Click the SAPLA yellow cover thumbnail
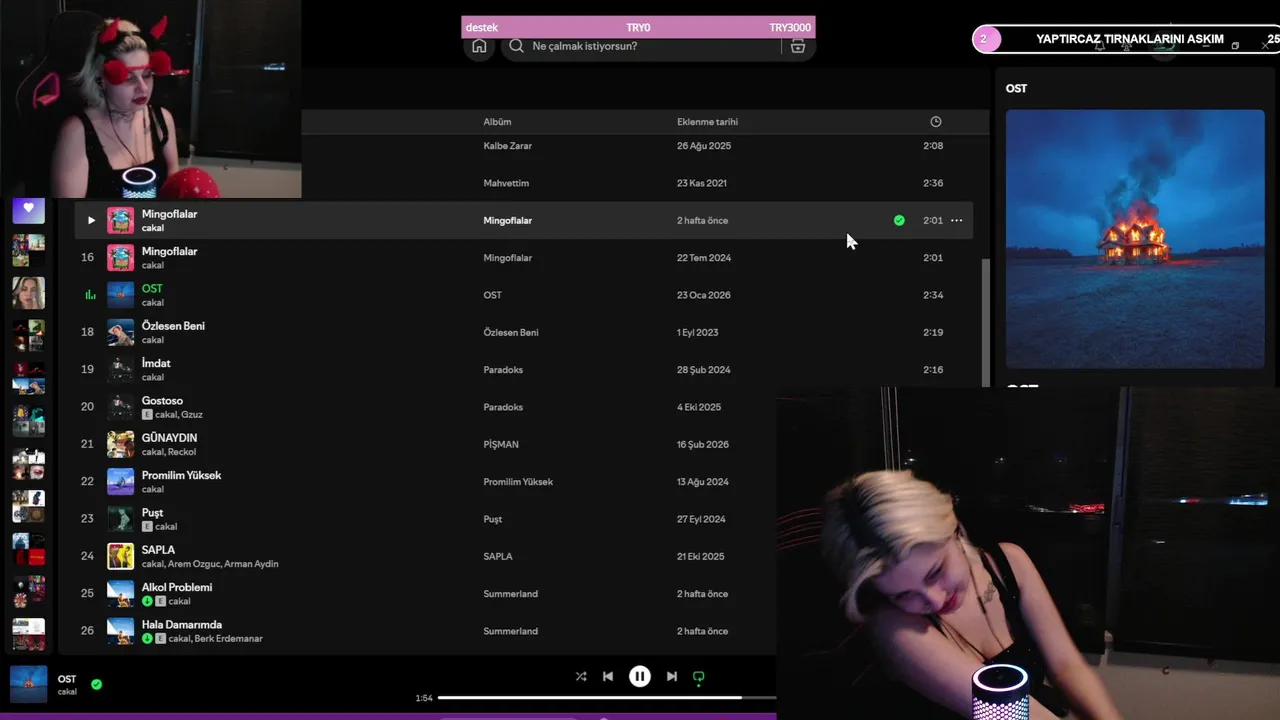Viewport: 1280px width, 720px height. pos(120,556)
